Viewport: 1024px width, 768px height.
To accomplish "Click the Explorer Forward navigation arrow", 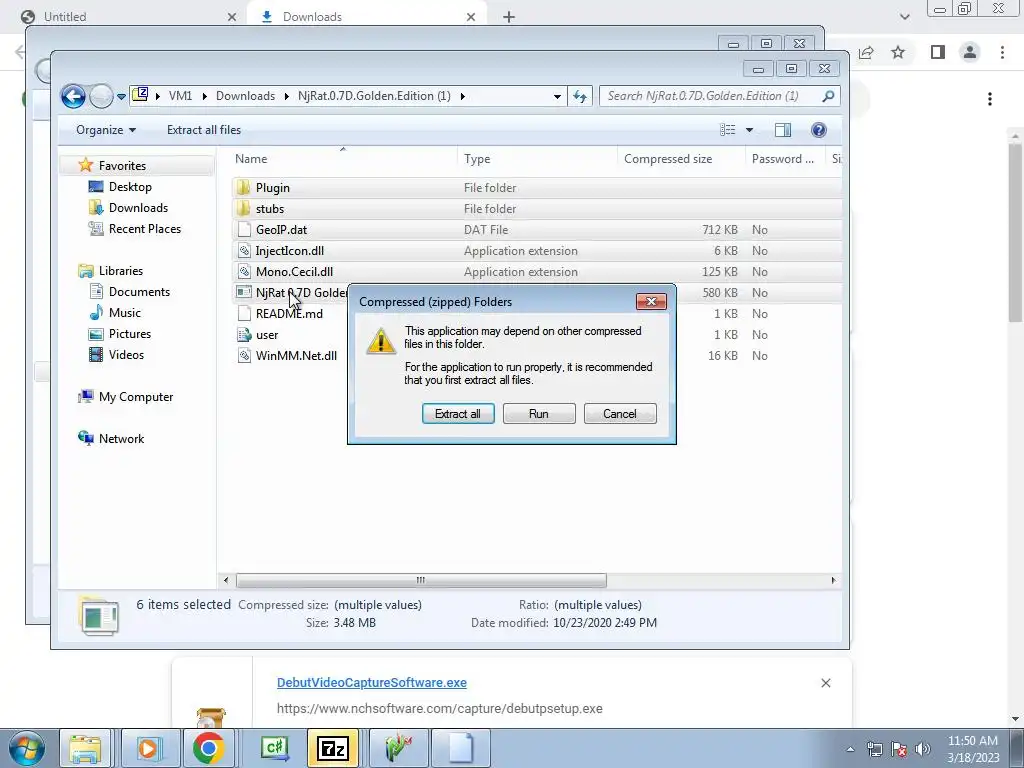I will (101, 97).
